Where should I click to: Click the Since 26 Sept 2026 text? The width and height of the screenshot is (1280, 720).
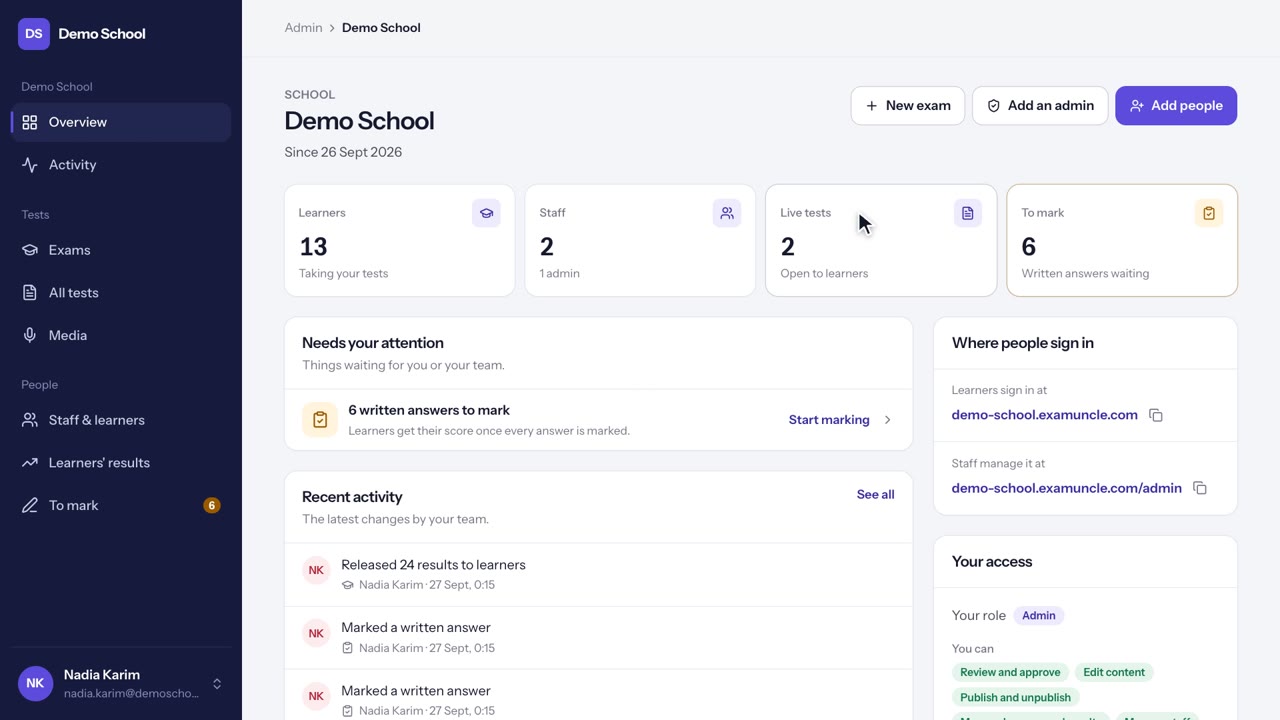(343, 152)
